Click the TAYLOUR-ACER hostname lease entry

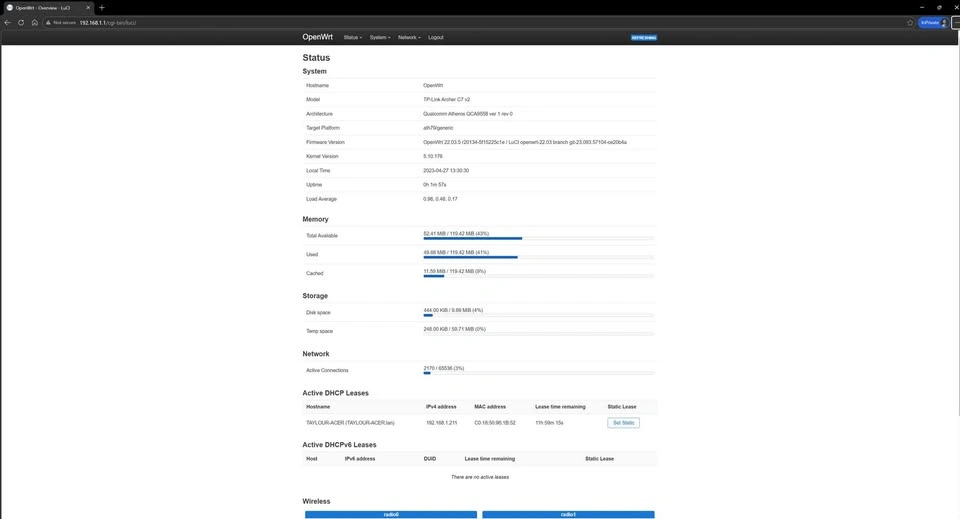point(350,423)
